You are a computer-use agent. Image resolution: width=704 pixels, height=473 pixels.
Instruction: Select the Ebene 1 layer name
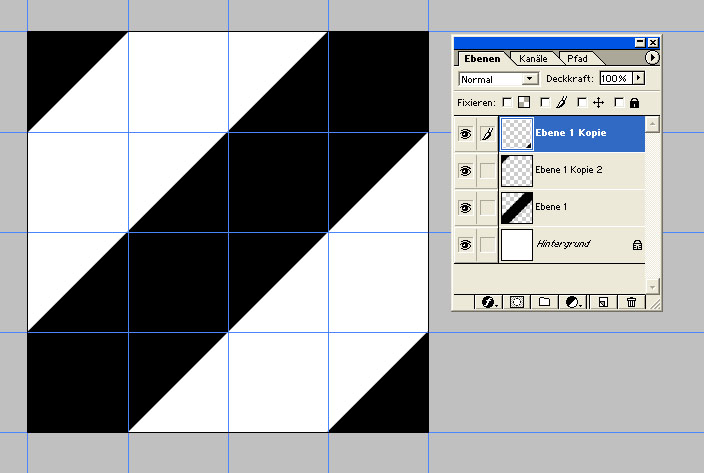(551, 207)
